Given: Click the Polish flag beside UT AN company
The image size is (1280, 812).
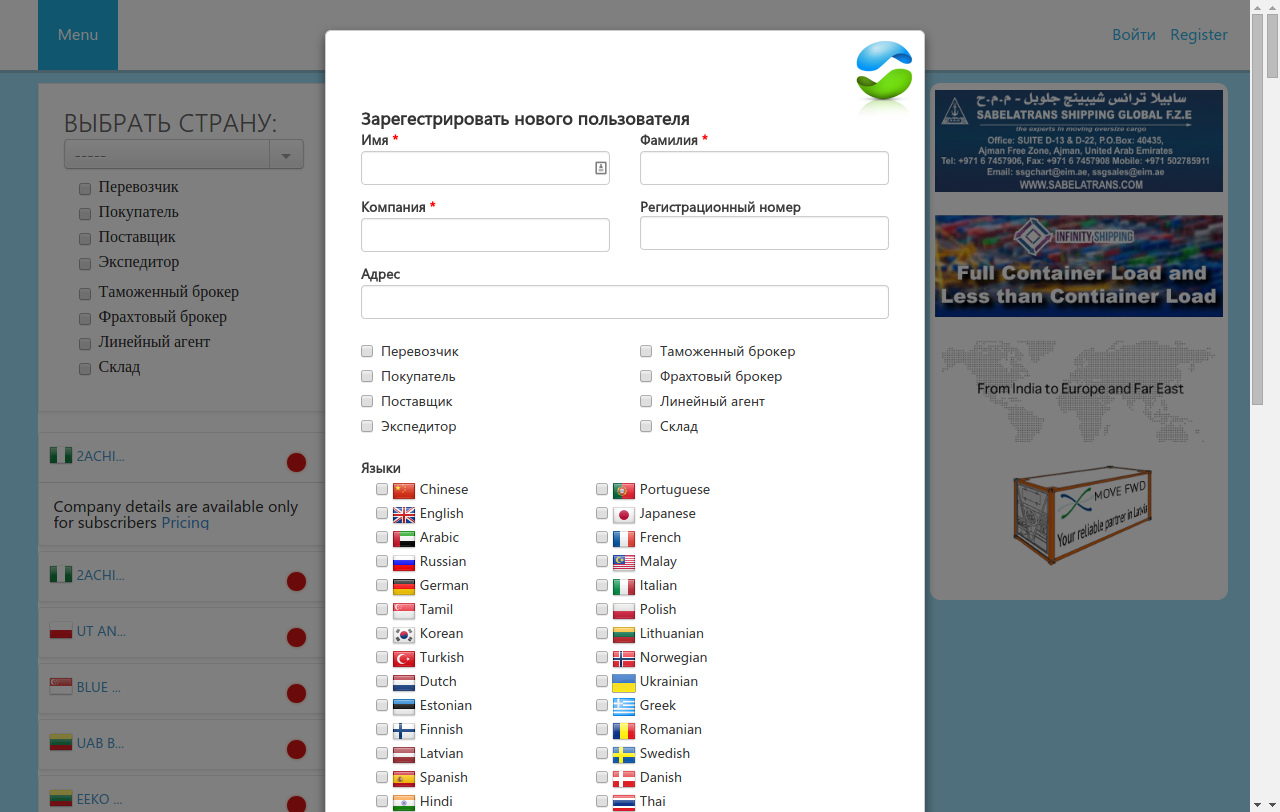Looking at the screenshot, I should click(x=60, y=631).
